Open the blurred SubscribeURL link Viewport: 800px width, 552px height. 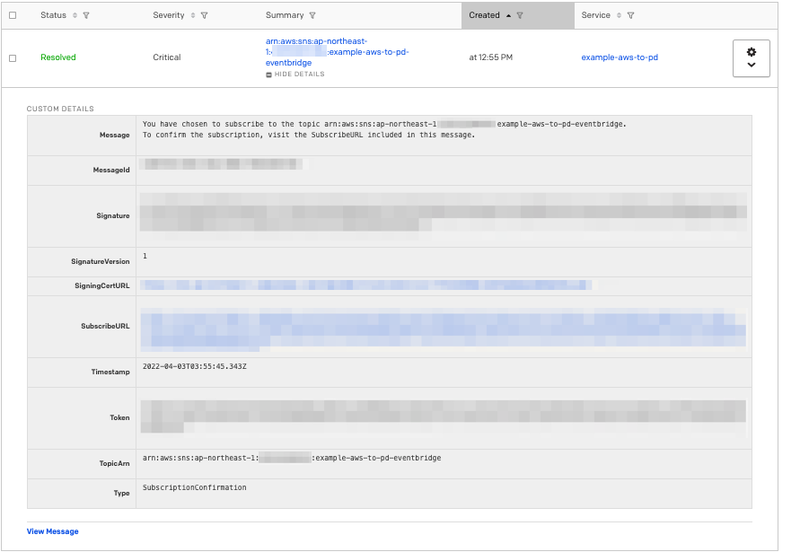[x=443, y=330]
